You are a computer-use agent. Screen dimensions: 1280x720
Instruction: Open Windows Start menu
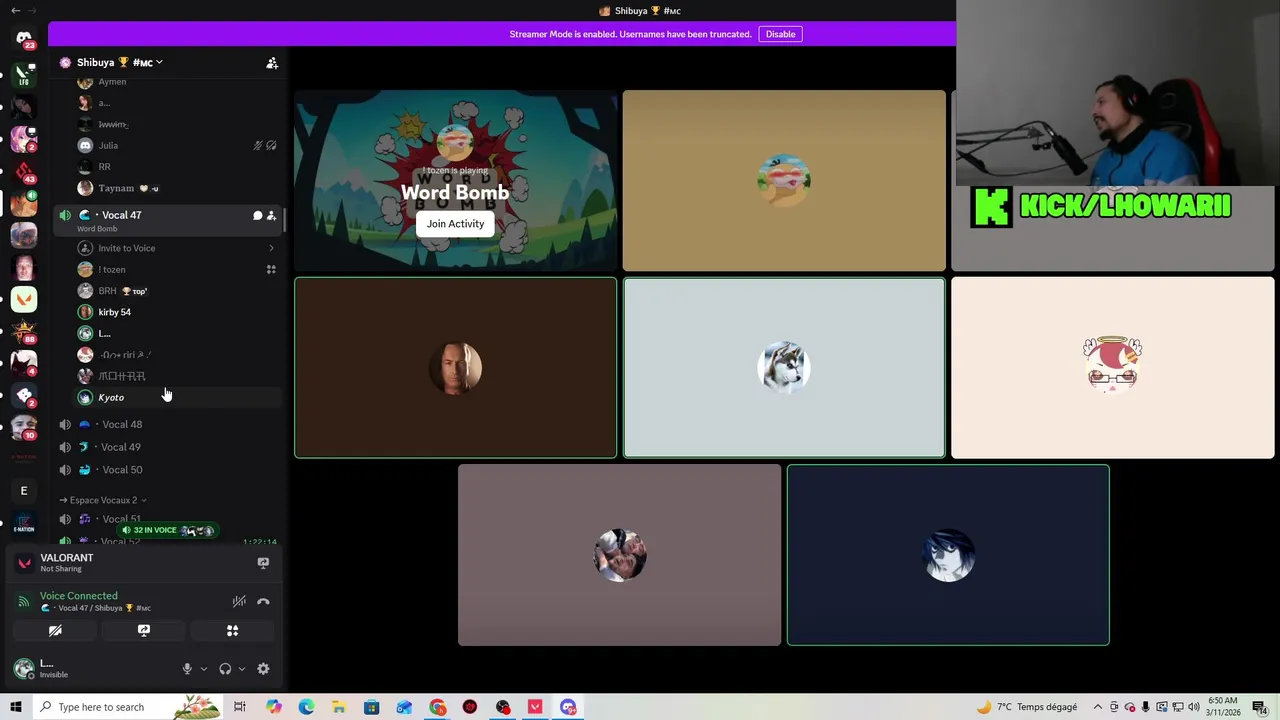pos(15,707)
